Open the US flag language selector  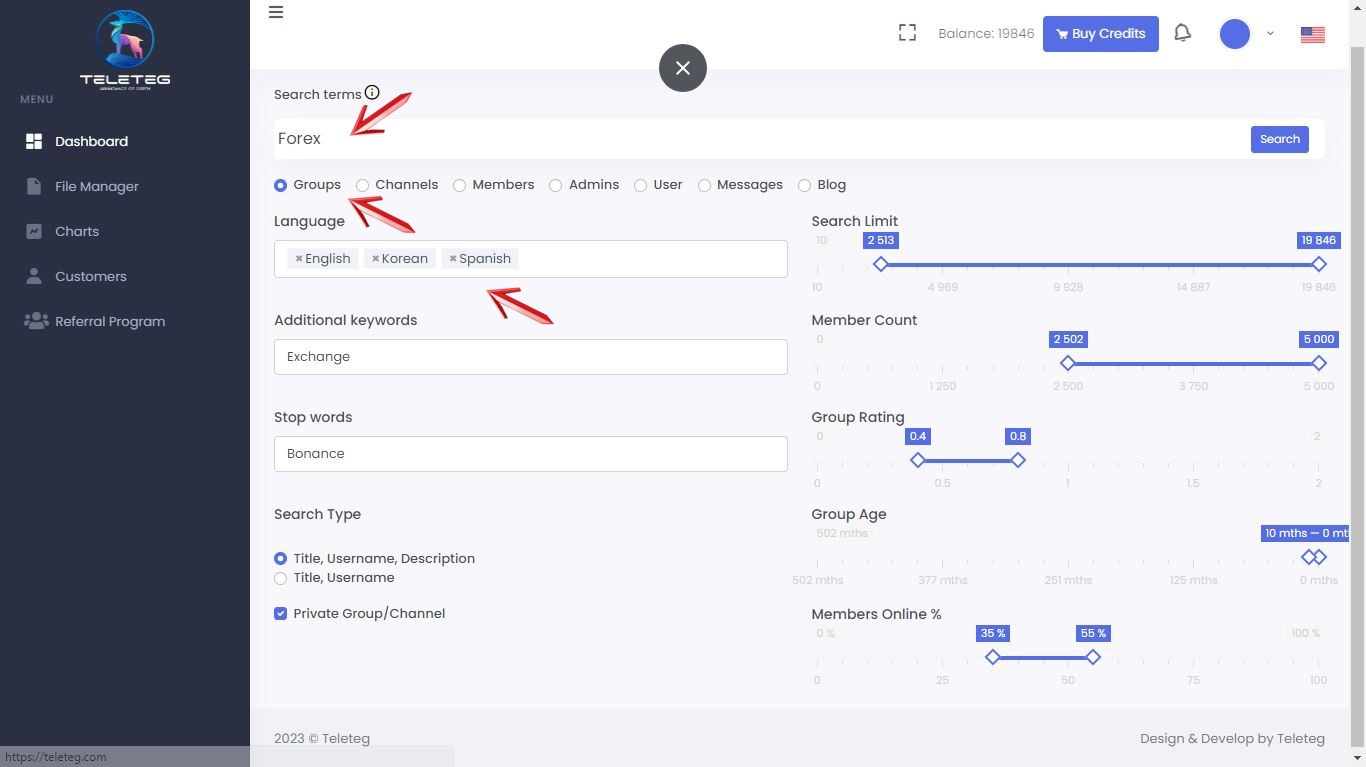pos(1312,34)
